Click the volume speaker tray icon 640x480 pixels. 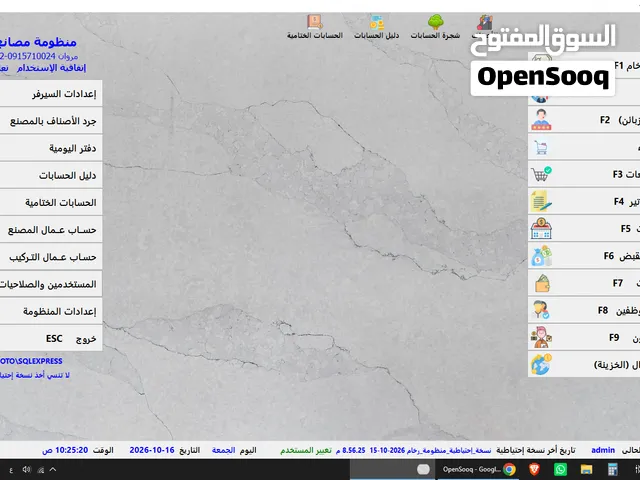point(27,470)
